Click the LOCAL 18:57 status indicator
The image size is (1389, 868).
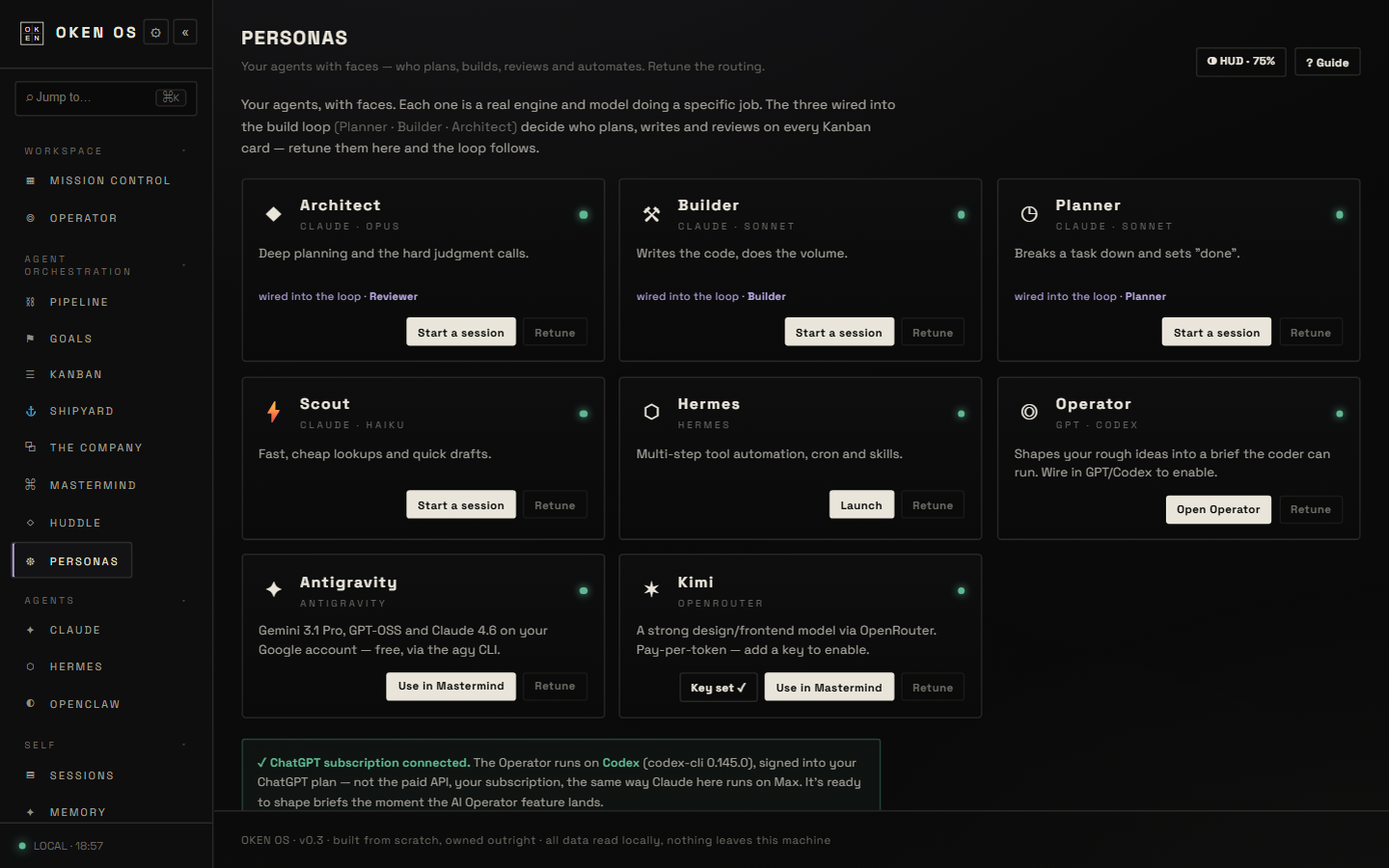tap(61, 846)
